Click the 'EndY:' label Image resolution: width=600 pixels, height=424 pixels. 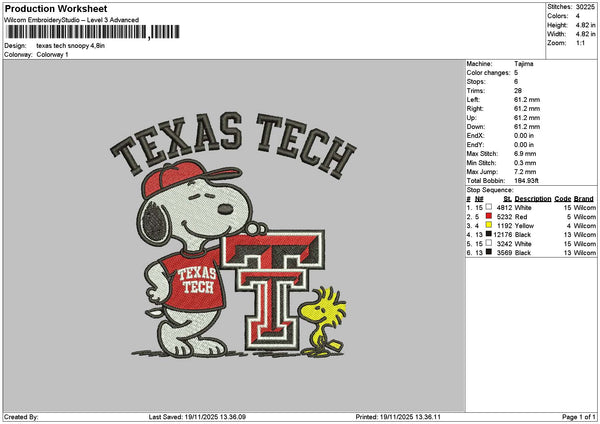[475, 145]
